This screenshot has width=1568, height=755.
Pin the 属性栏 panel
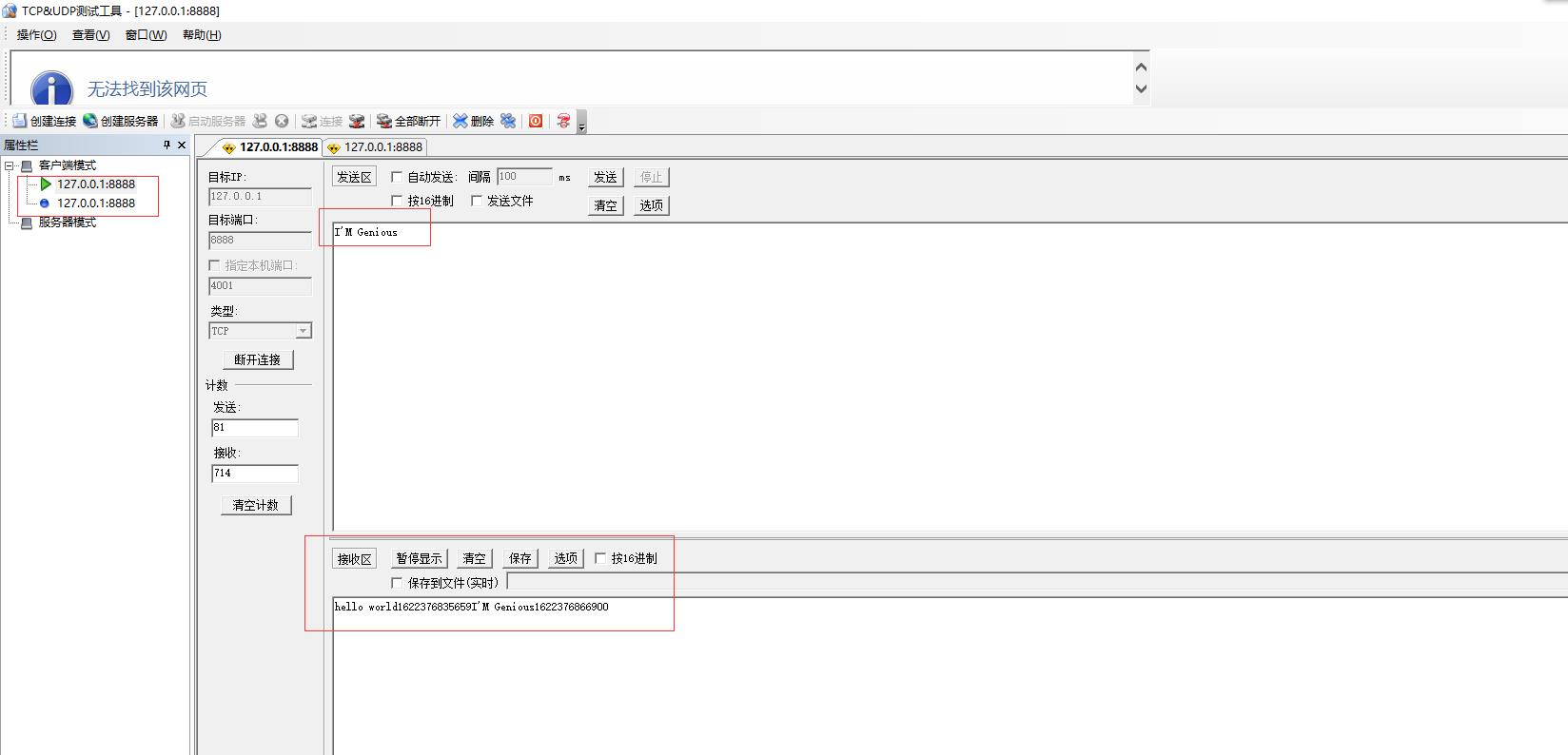click(x=167, y=145)
